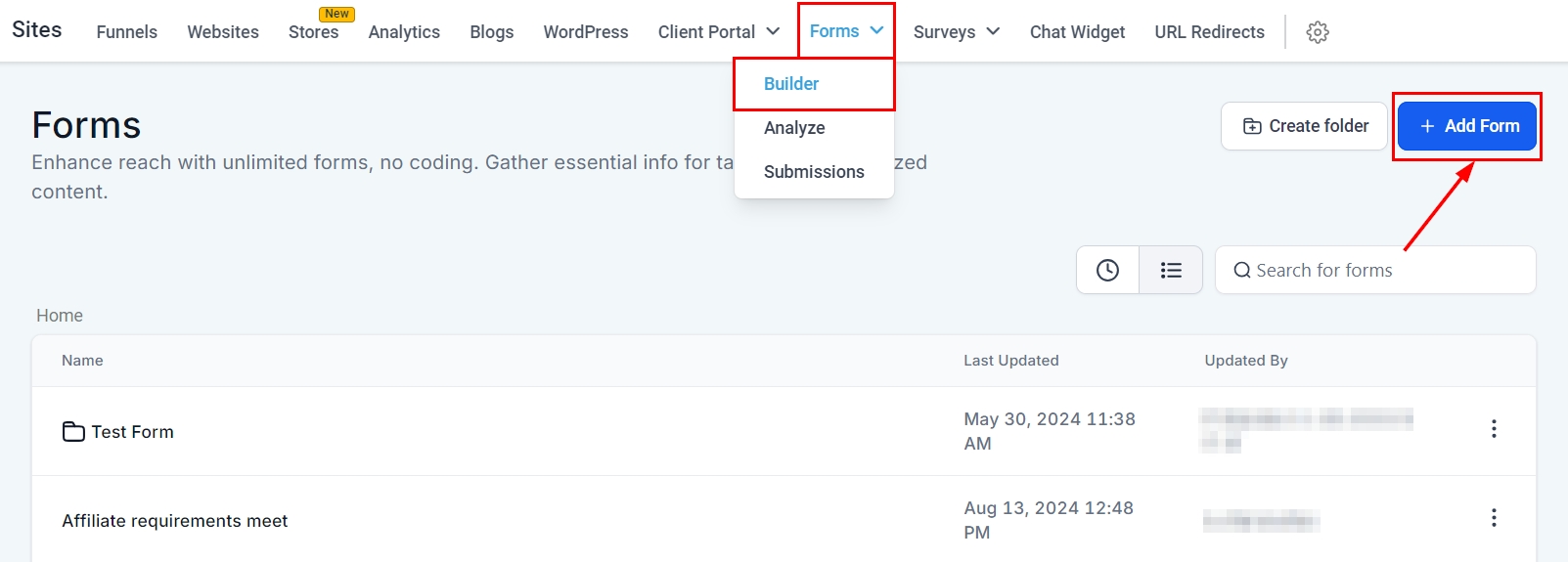Go to the Funnels tab
This screenshot has height=562, width=1568.
[127, 32]
